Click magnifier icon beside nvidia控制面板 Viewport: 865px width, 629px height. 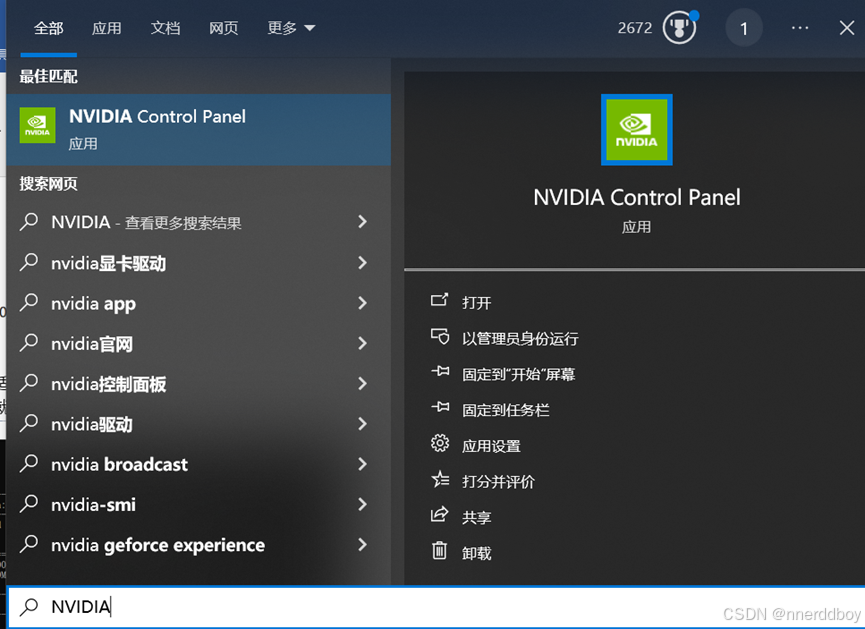[29, 383]
